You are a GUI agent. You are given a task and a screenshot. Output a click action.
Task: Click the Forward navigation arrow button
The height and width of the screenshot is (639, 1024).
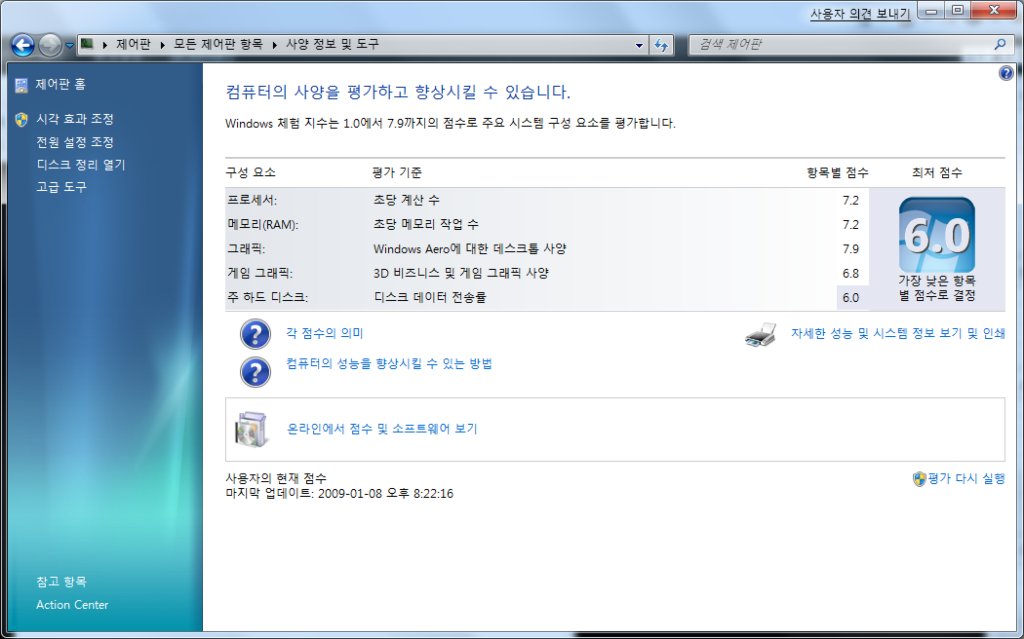(50, 45)
